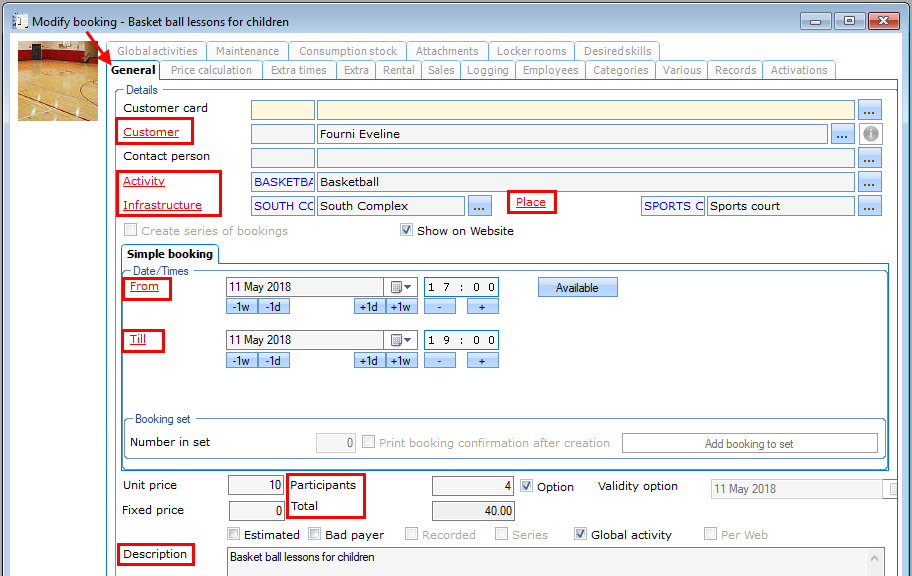Toggle the Per Web checkbox
This screenshot has width=912, height=576.
tap(710, 534)
